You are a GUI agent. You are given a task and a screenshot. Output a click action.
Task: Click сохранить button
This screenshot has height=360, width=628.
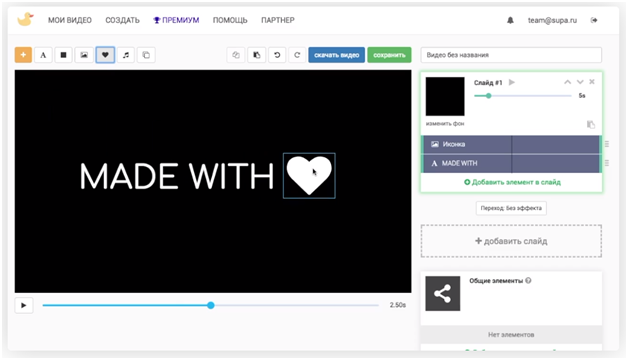[x=389, y=55]
